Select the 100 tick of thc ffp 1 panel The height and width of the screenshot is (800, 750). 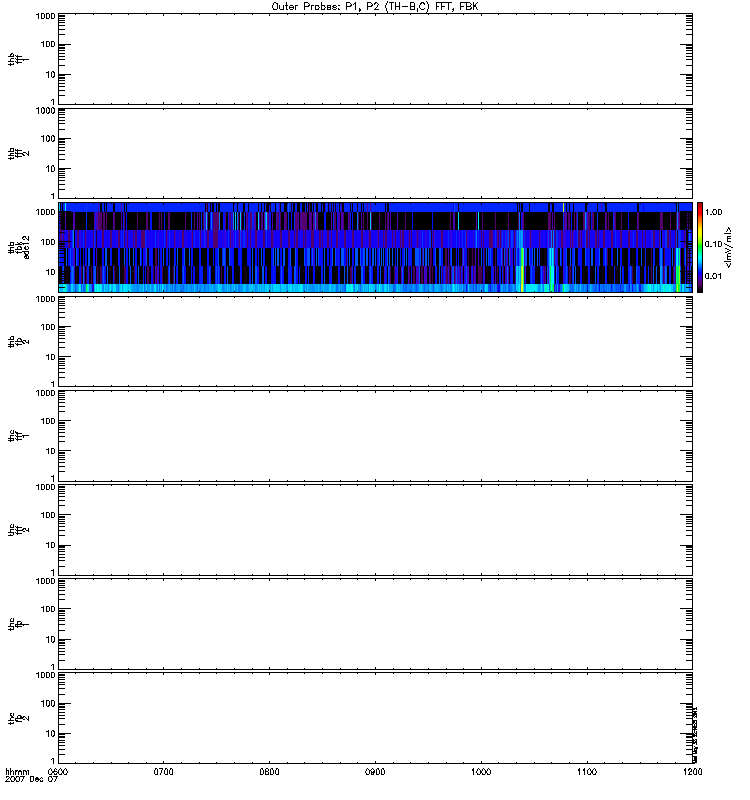(x=48, y=609)
